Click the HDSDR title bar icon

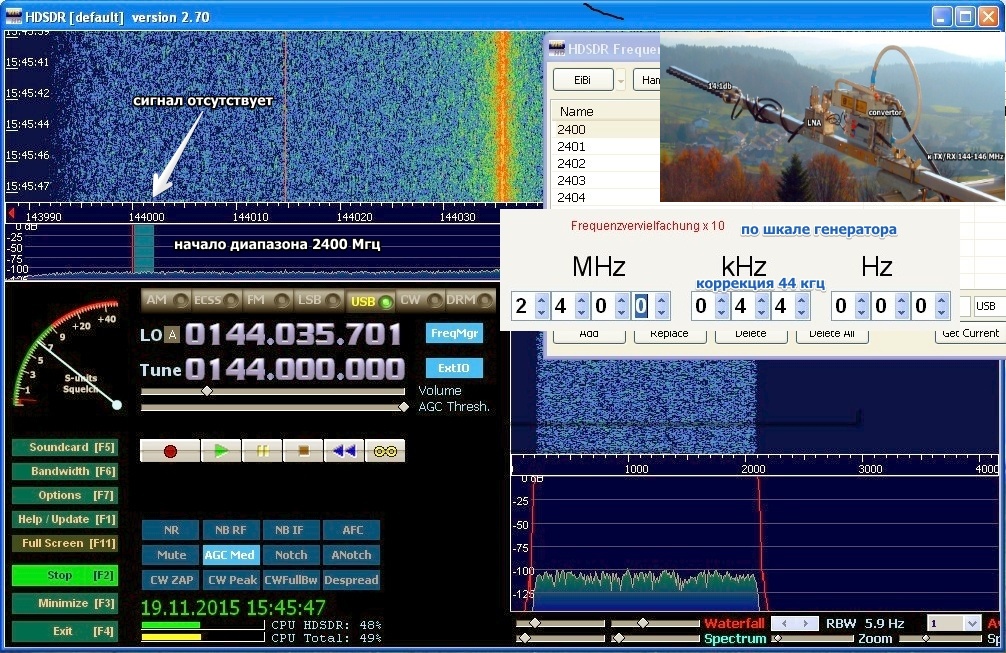coord(13,16)
